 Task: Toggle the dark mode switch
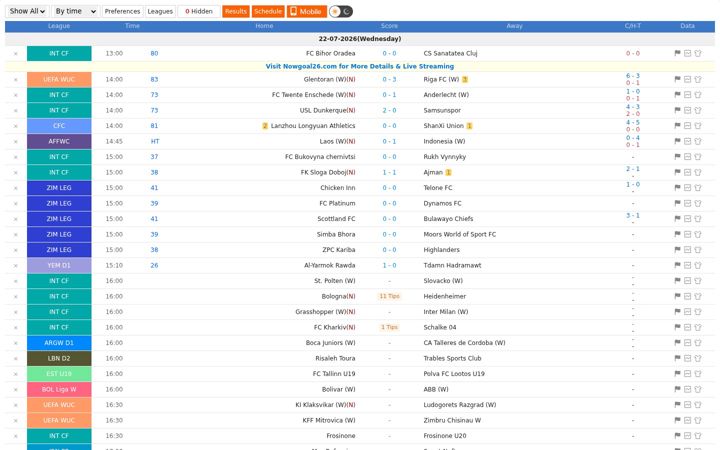click(341, 11)
